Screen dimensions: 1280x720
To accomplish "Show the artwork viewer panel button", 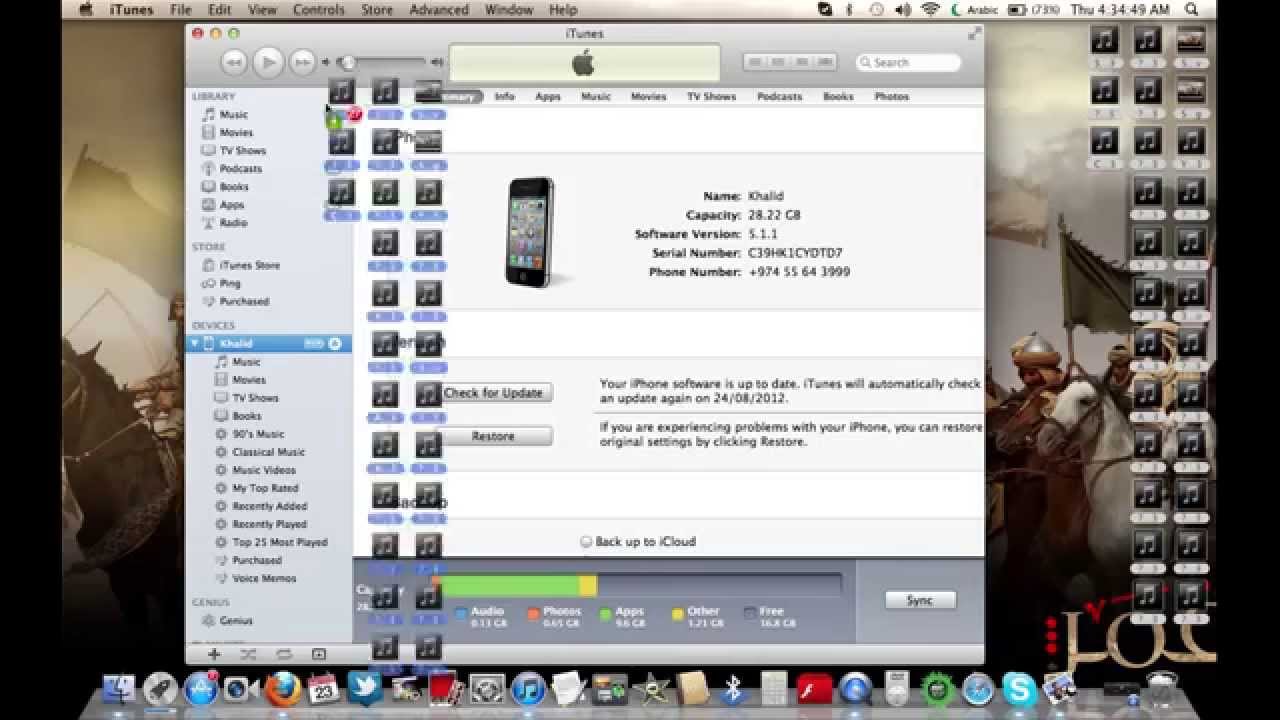I will pyautogui.click(x=318, y=654).
